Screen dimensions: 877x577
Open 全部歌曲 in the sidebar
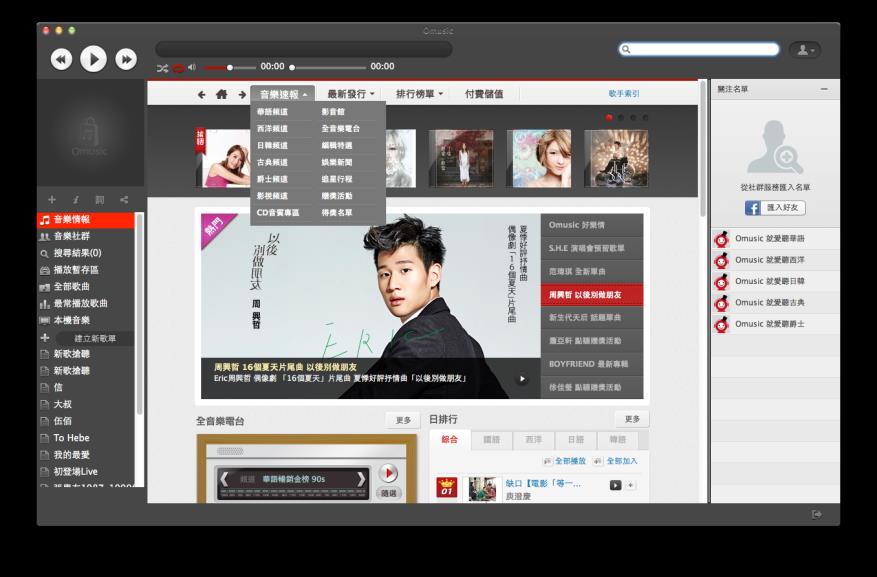click(86, 287)
